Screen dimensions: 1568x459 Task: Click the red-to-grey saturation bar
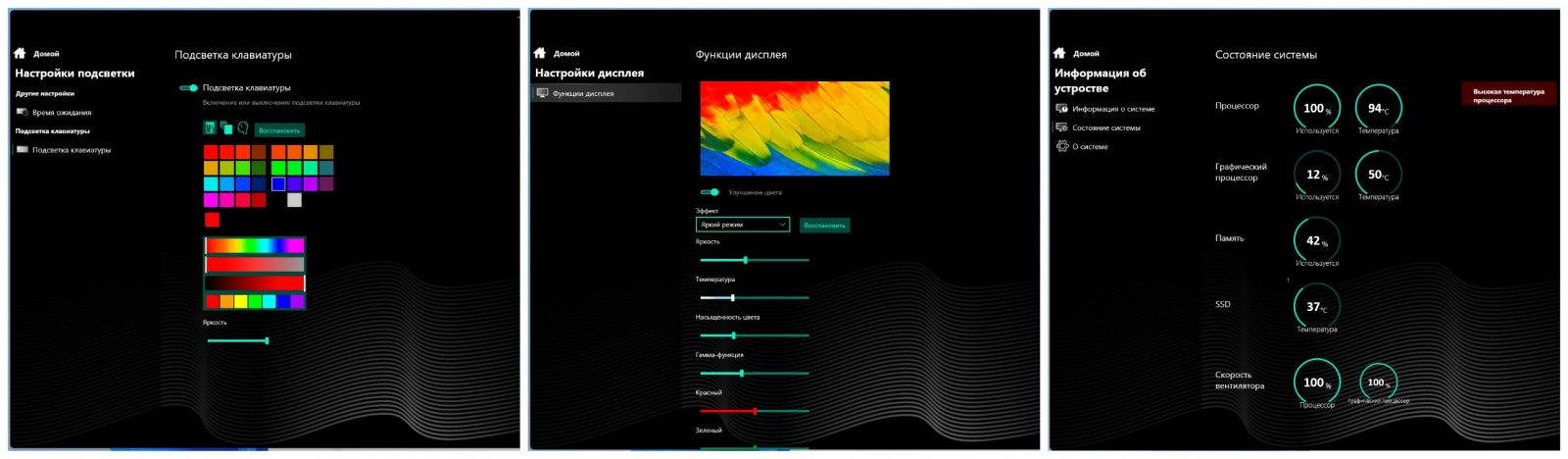(x=255, y=264)
